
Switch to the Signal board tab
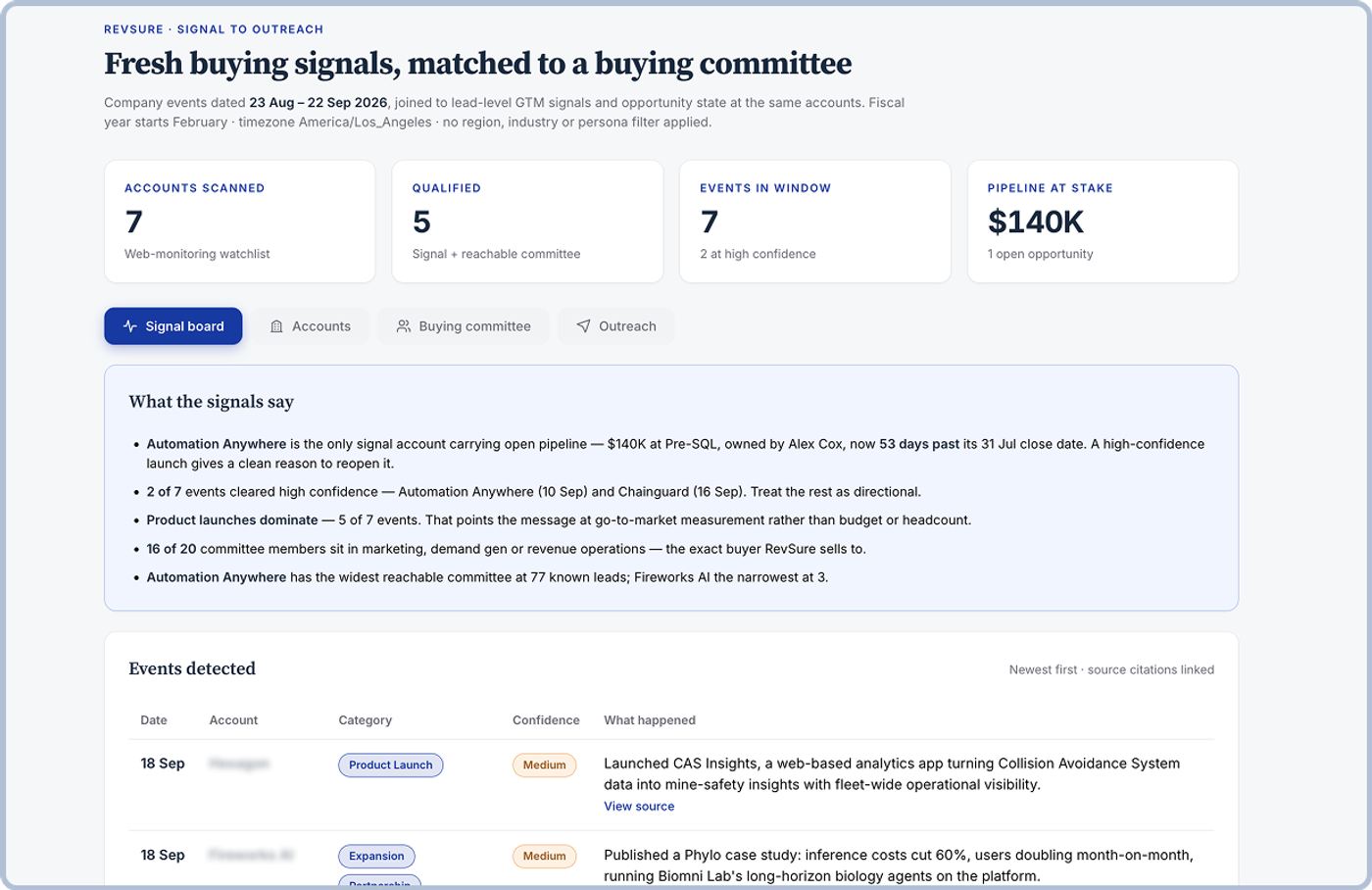173,326
